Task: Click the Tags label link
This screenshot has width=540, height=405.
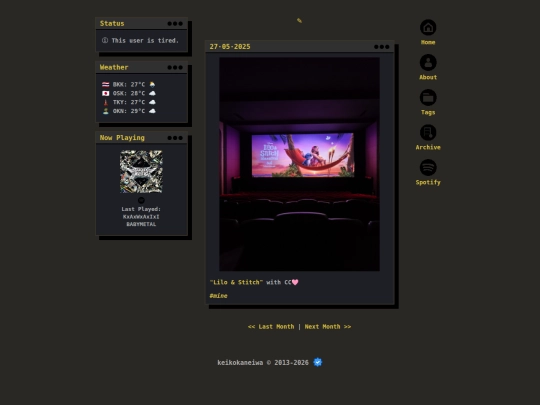Action: click(428, 112)
